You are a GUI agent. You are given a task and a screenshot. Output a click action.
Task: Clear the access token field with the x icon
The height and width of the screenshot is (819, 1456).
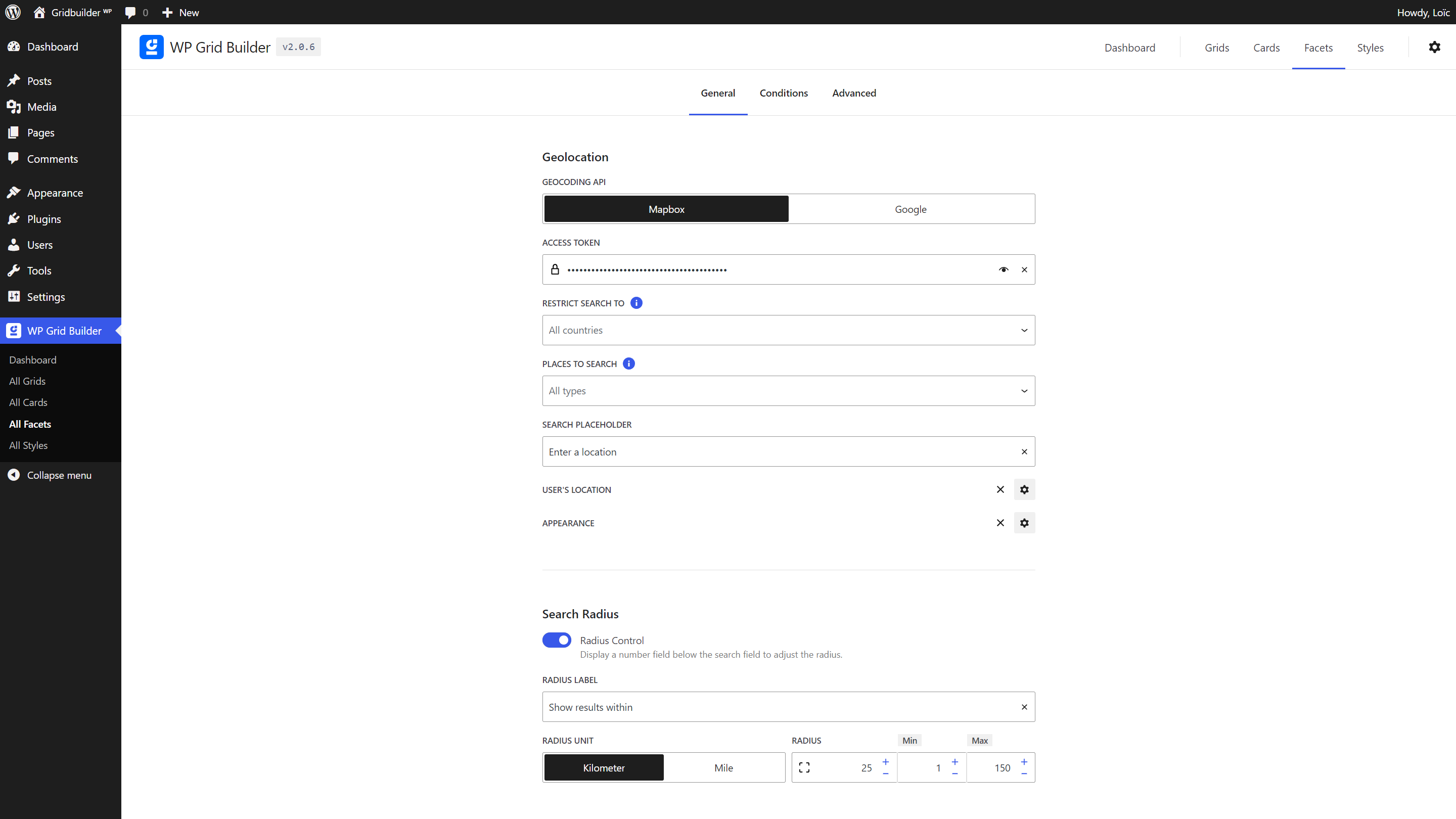(1024, 269)
